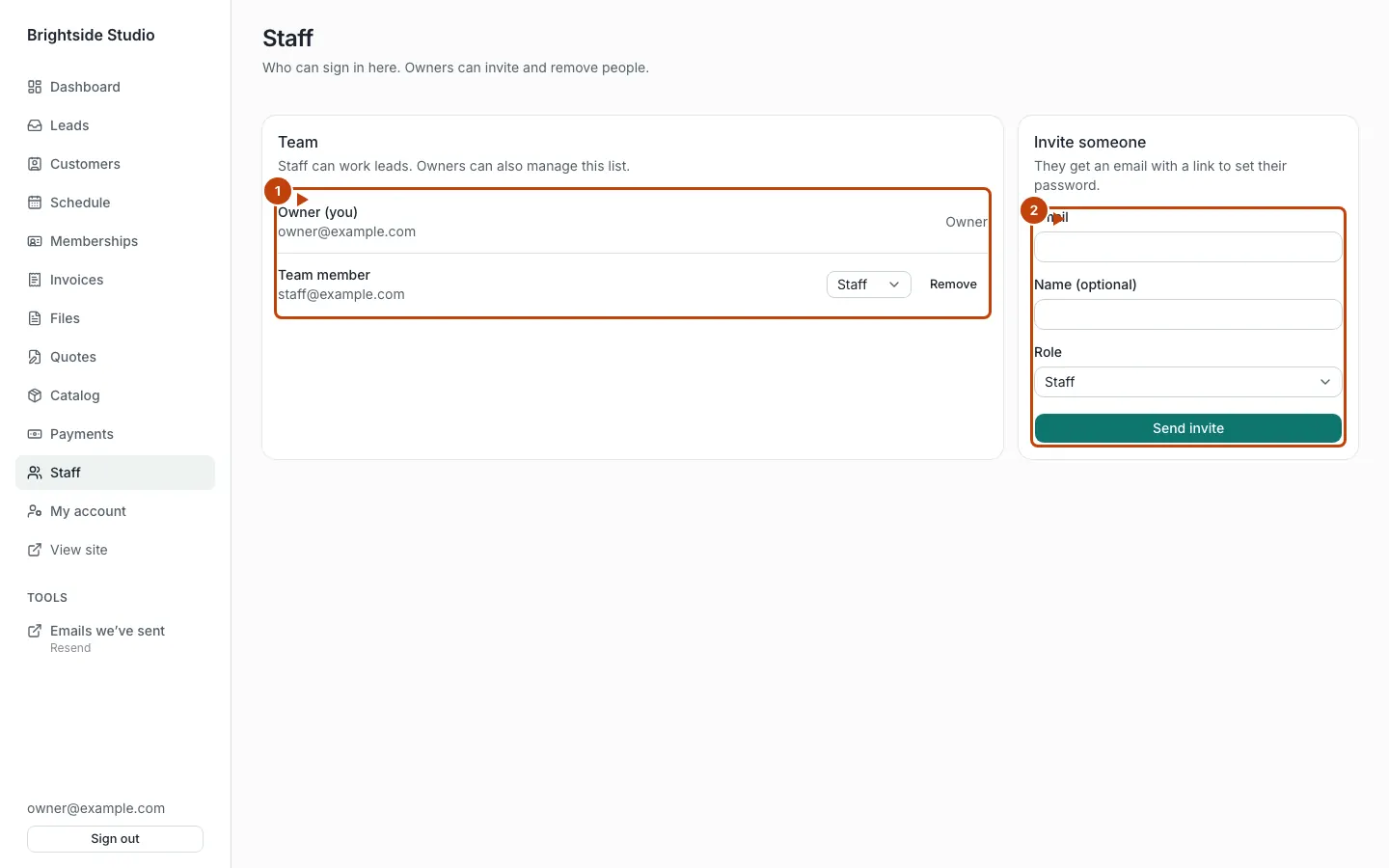Image resolution: width=1389 pixels, height=868 pixels.
Task: Click the Owner (you) name
Action: (317, 212)
